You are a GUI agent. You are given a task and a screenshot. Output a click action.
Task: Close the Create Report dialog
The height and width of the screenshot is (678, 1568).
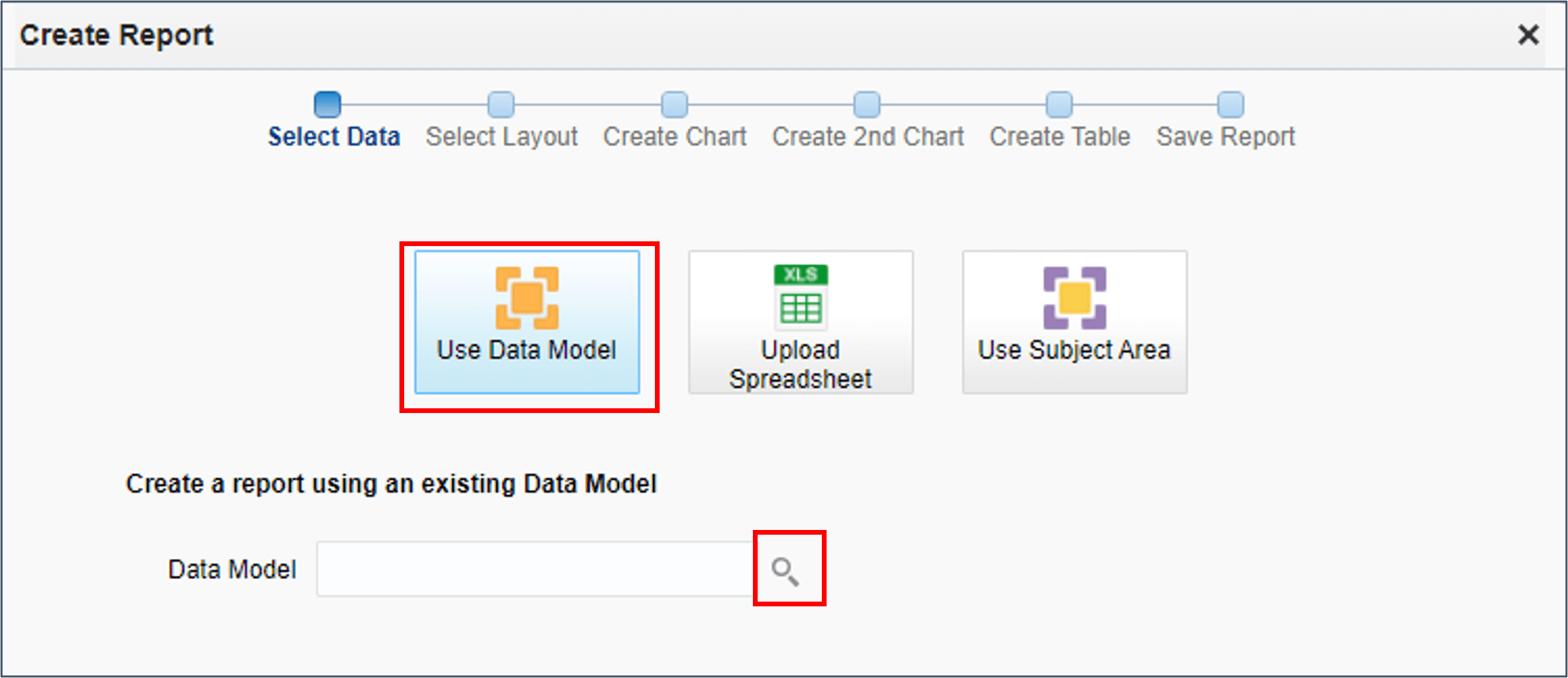tap(1528, 34)
